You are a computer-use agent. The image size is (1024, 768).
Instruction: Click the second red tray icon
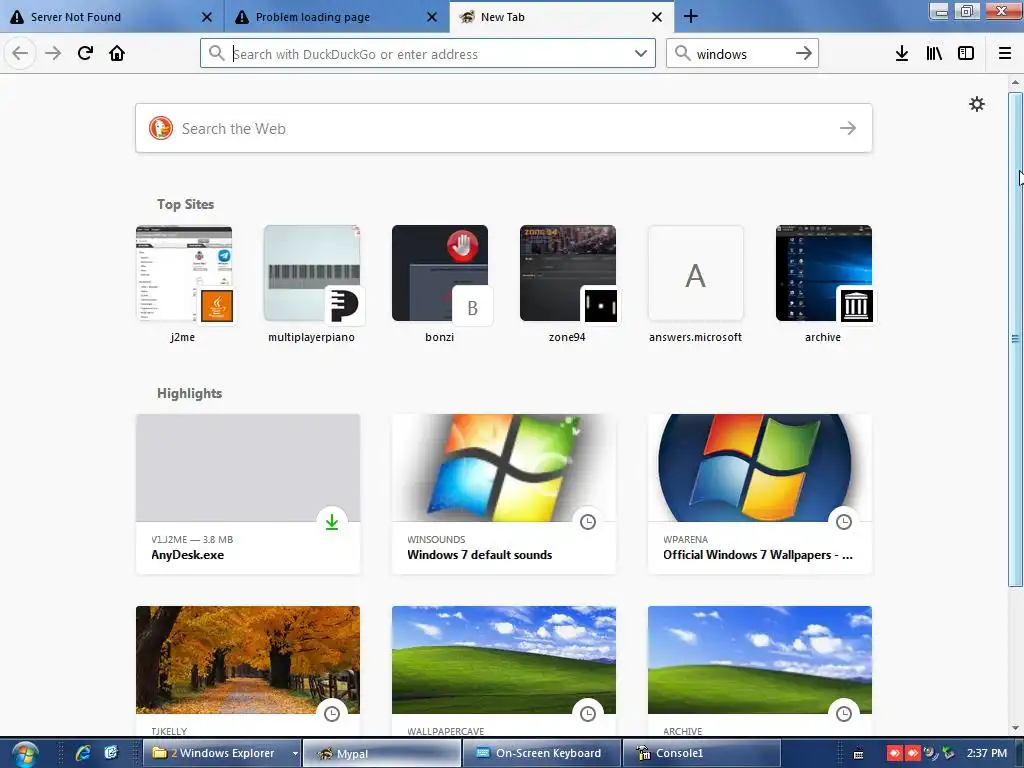click(x=912, y=754)
